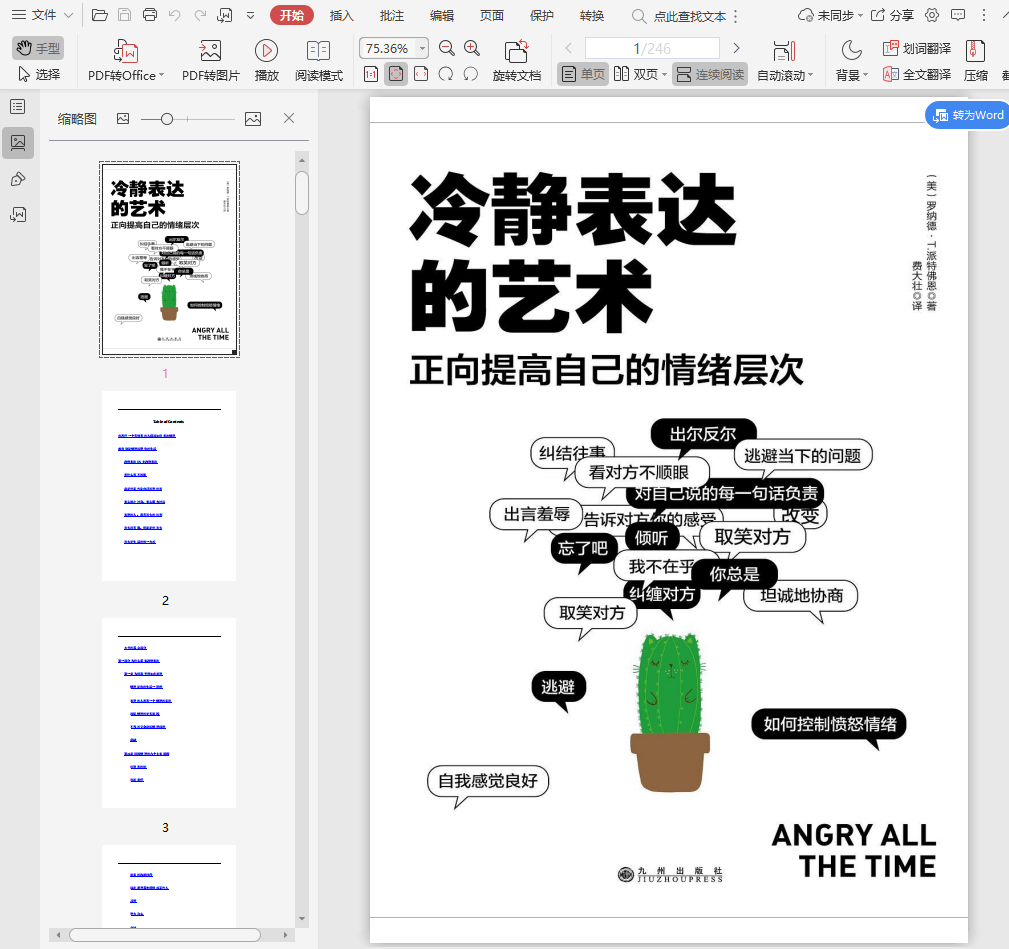1009x949 pixels.
Task: Click the zoom out magnifier
Action: pos(447,48)
